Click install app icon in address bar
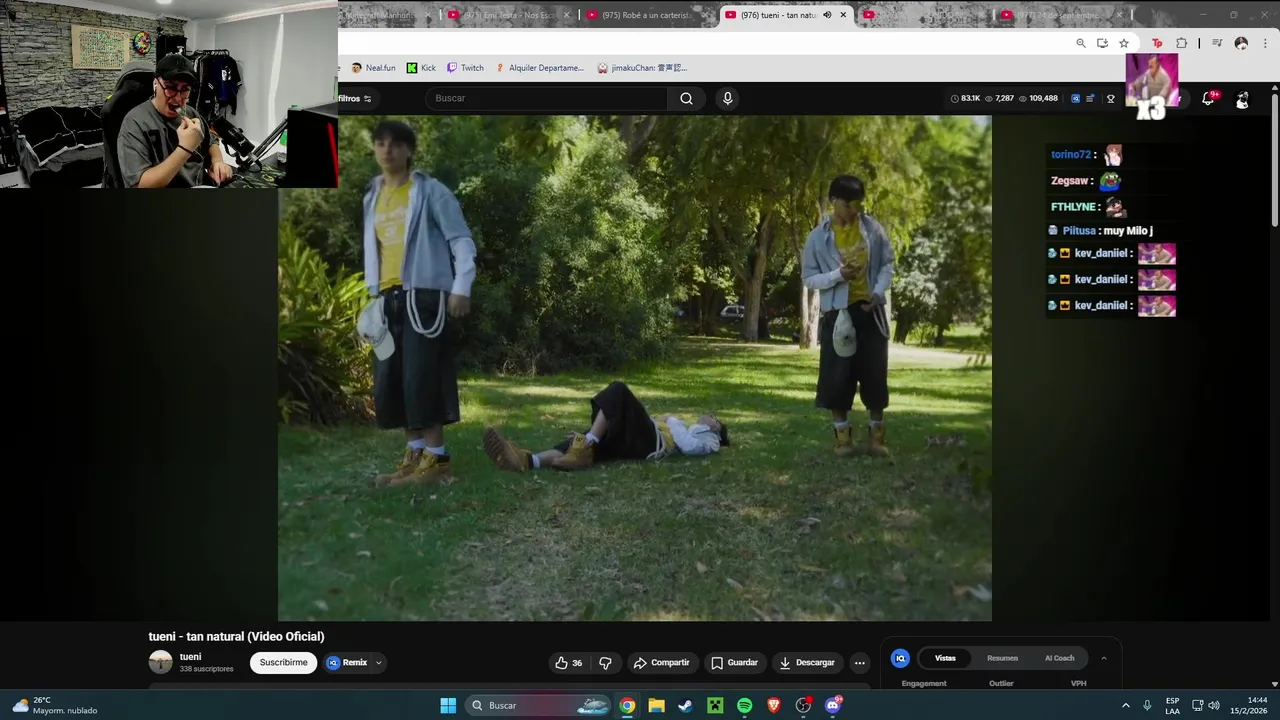Image resolution: width=1280 pixels, height=720 pixels. pos(1102,43)
